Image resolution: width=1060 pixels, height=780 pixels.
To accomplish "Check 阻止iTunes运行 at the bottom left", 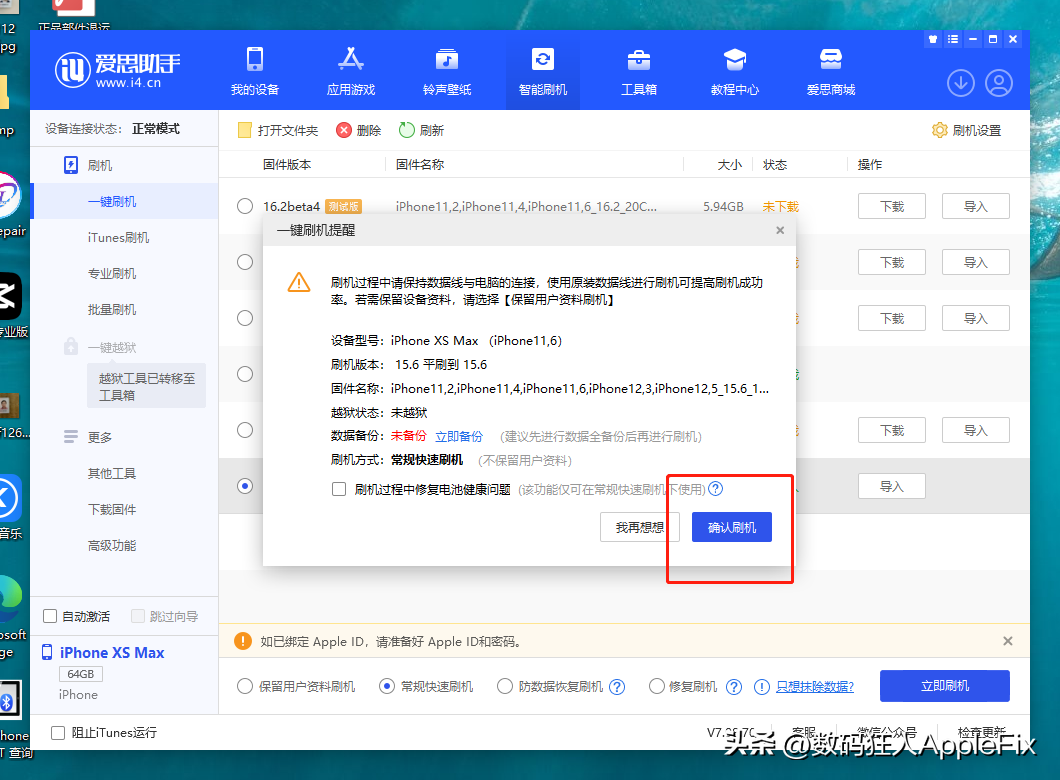I will pyautogui.click(x=57, y=732).
